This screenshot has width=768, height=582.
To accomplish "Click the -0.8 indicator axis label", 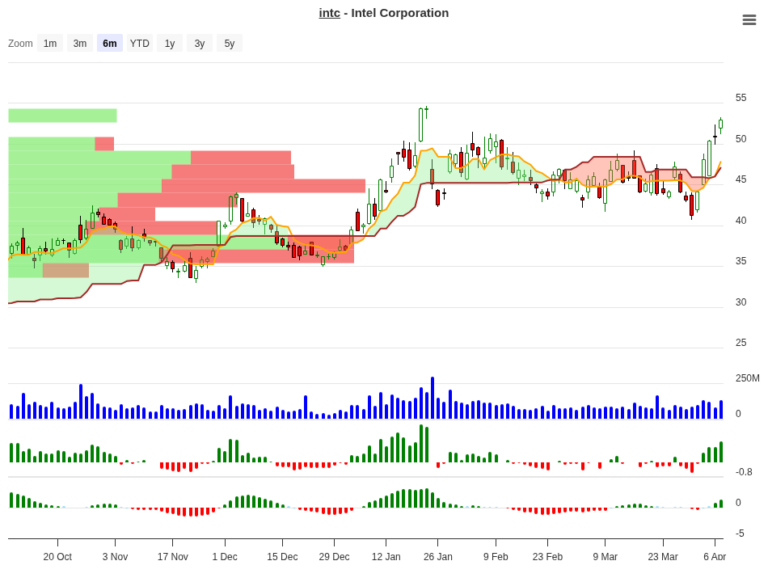I will coord(744,472).
